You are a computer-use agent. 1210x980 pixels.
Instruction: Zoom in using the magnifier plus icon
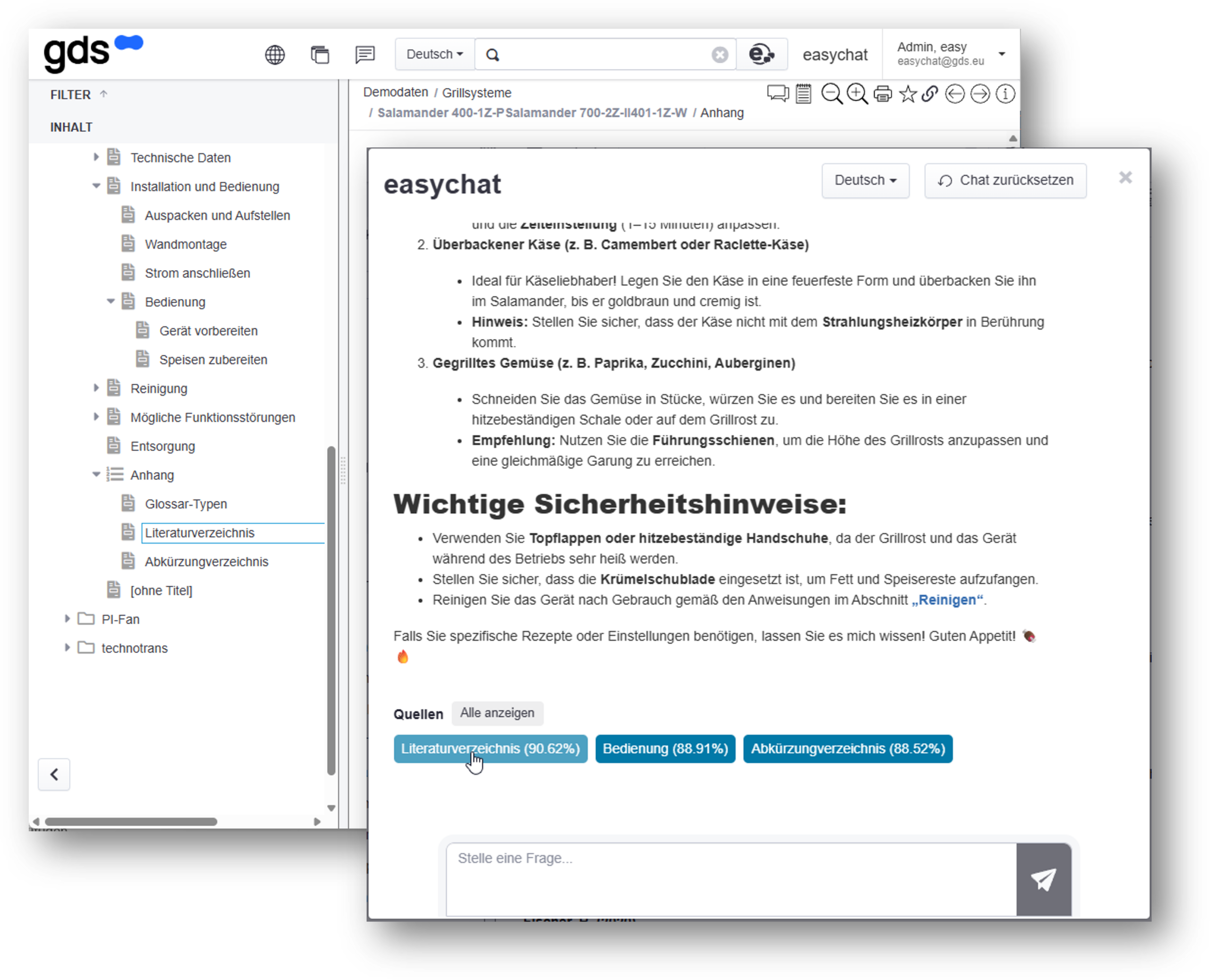pyautogui.click(x=857, y=94)
